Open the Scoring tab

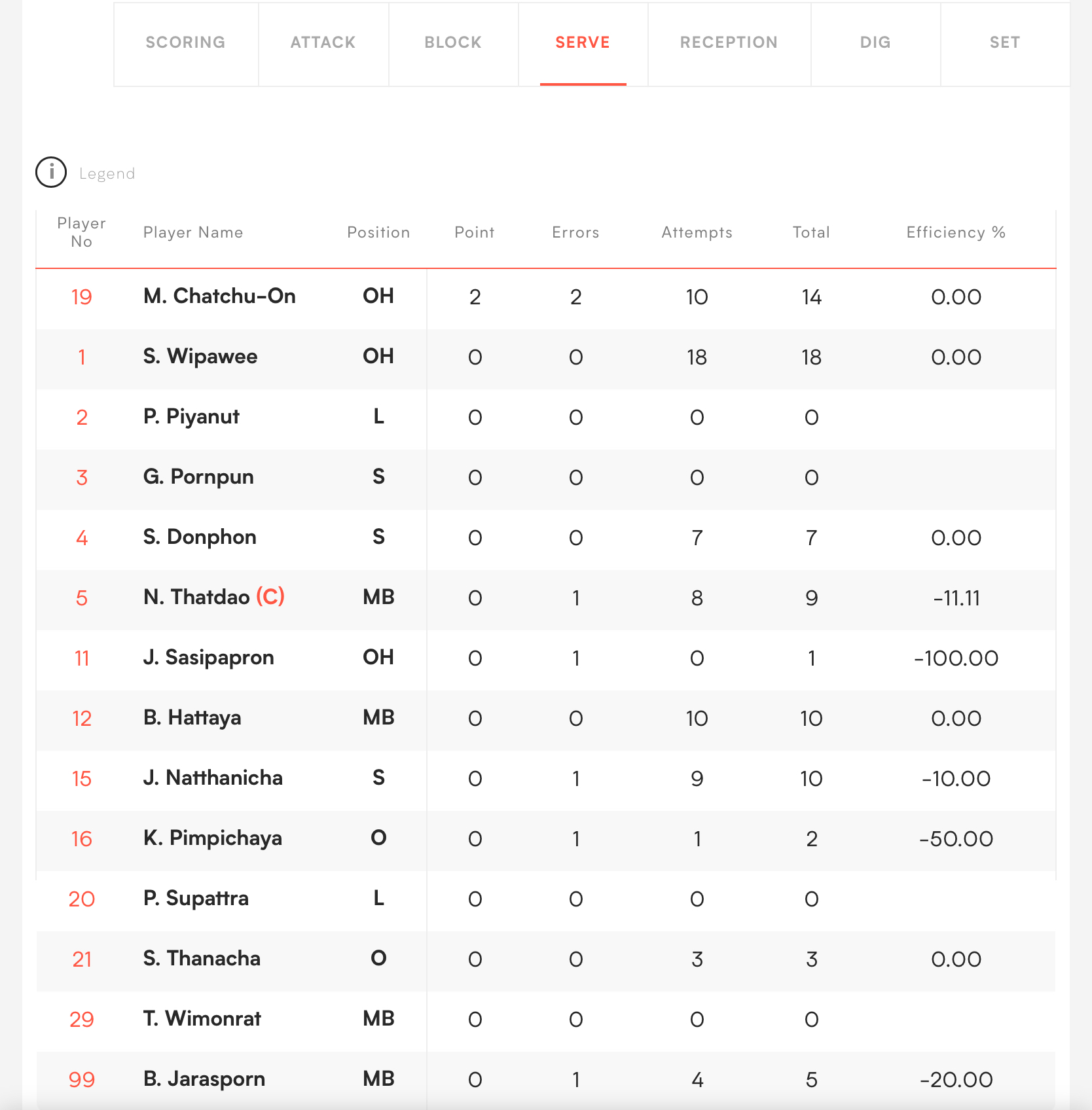[x=185, y=43]
